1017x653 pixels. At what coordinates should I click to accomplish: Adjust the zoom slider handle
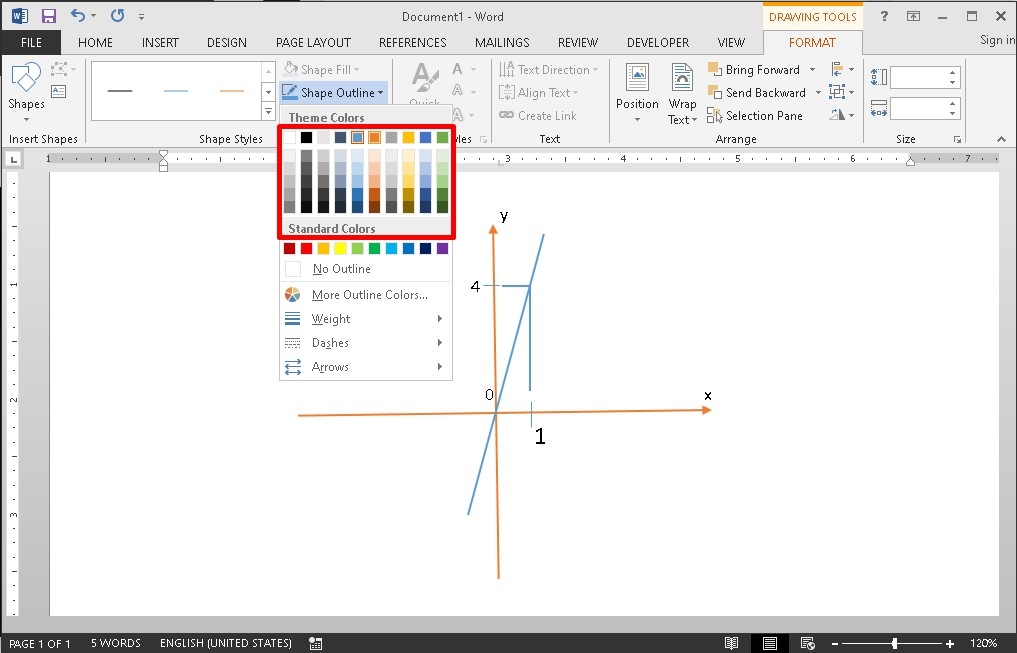pyautogui.click(x=894, y=643)
